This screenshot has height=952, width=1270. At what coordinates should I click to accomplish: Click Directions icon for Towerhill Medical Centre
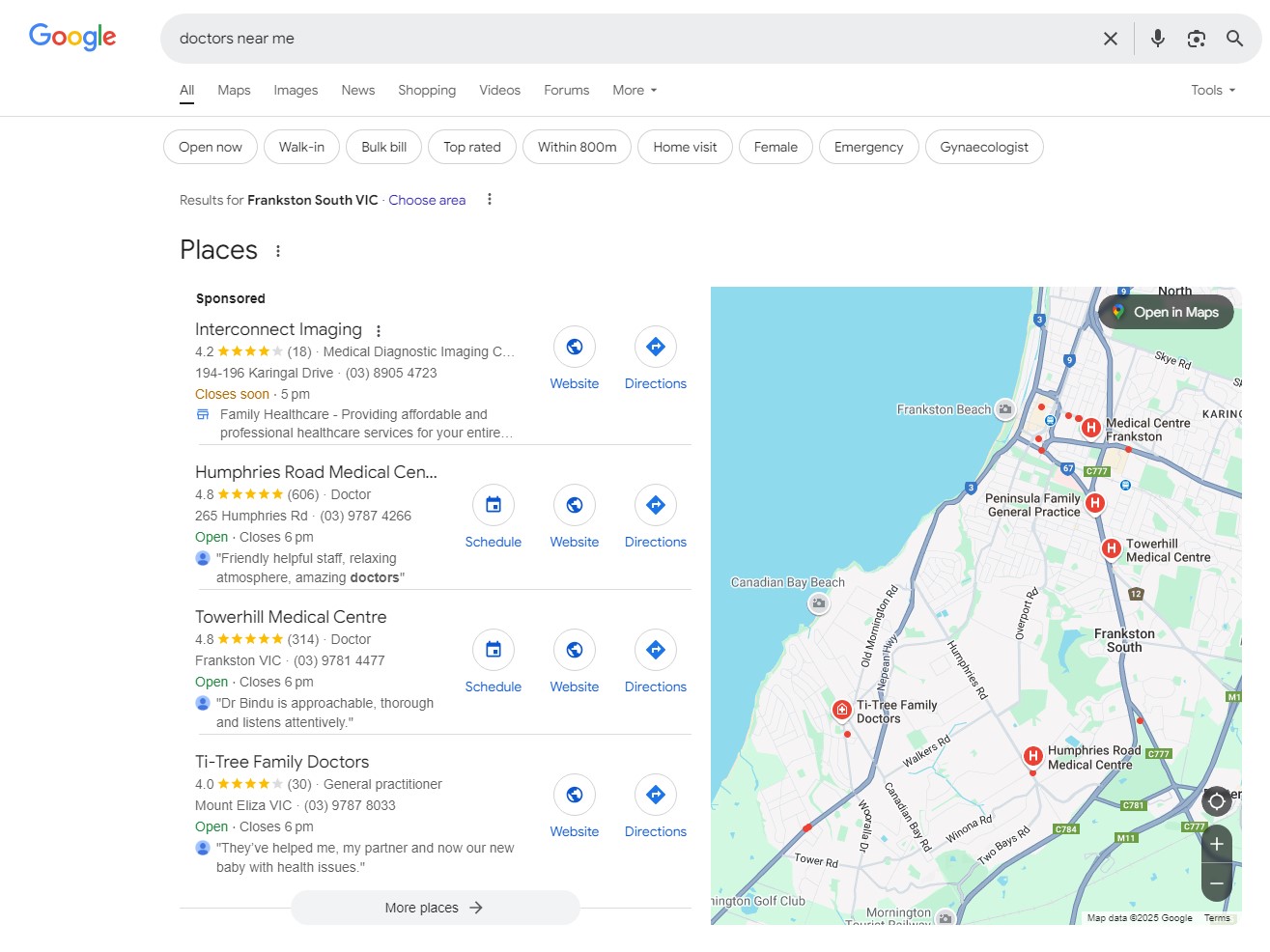(655, 650)
